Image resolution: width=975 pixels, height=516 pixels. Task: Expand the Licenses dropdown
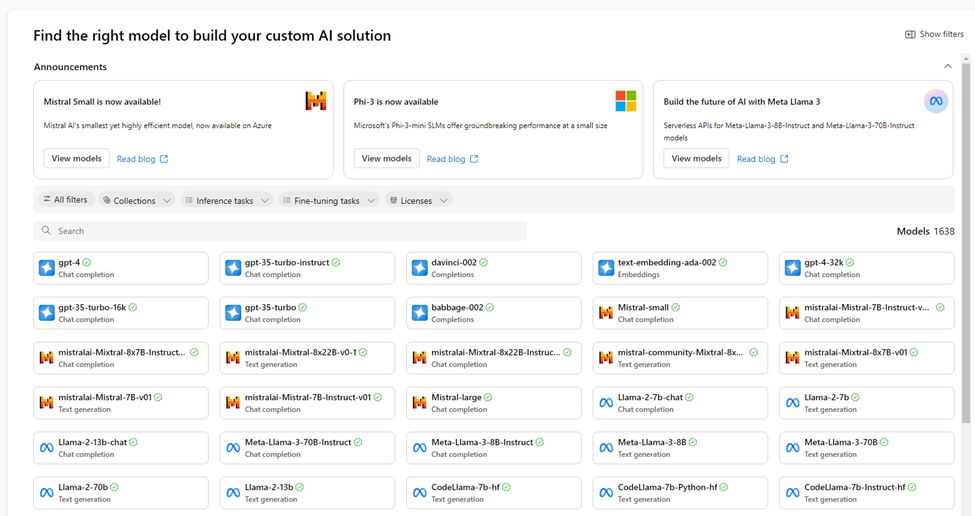[418, 200]
